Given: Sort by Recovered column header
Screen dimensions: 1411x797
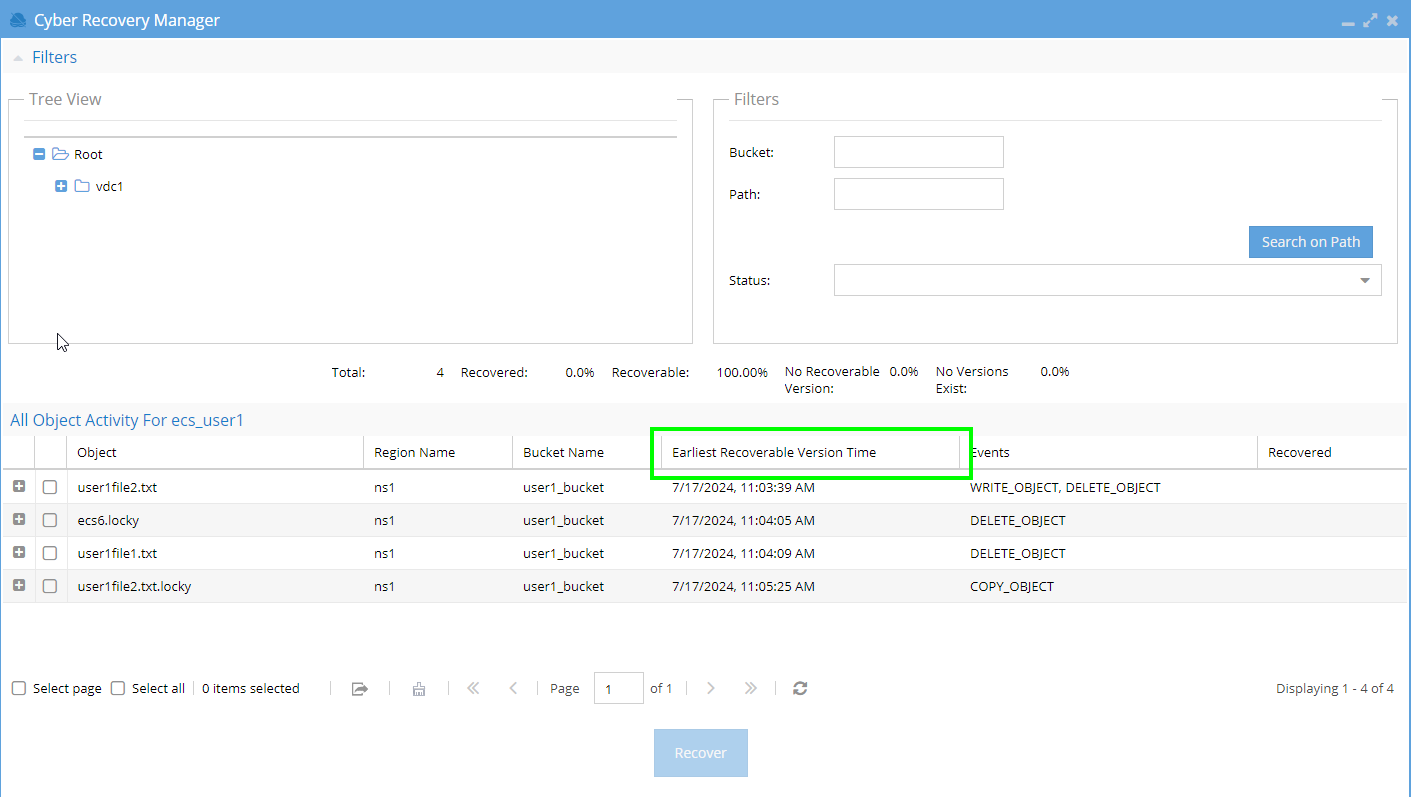Looking at the screenshot, I should (1332, 452).
